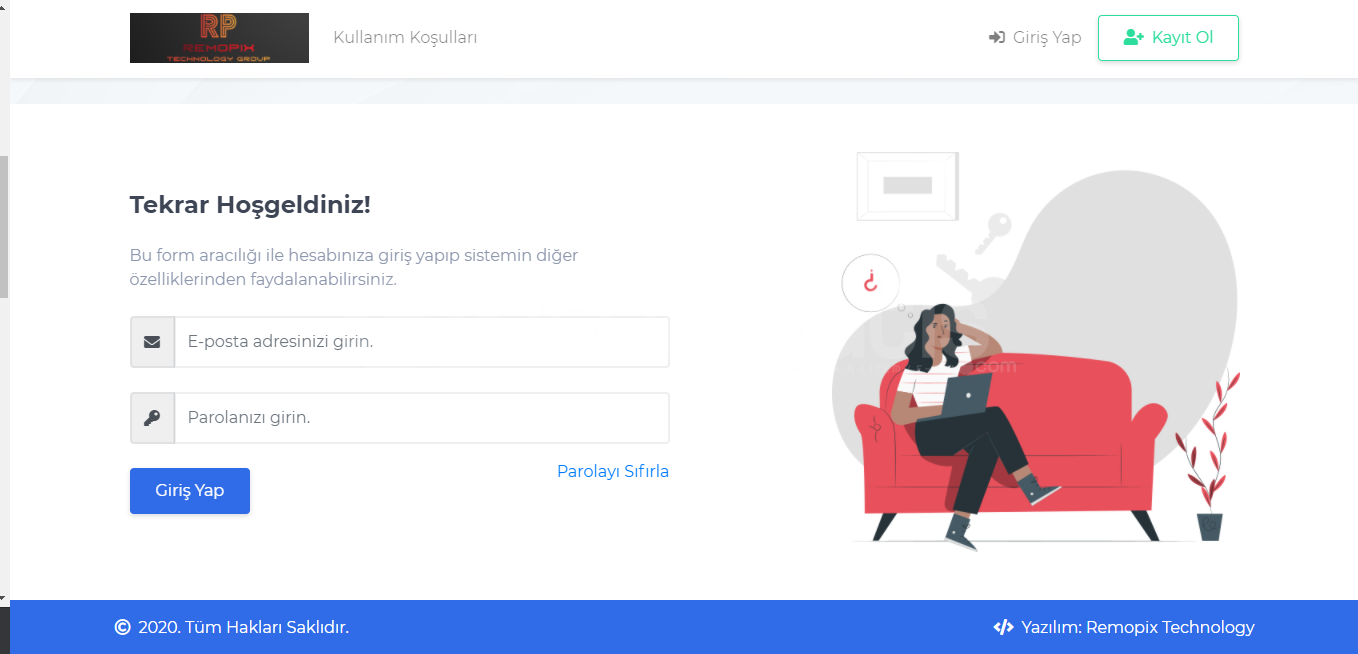Viewport: 1358px width, 654px height.
Task: Click the code brackets icon in footer
Action: [1003, 628]
